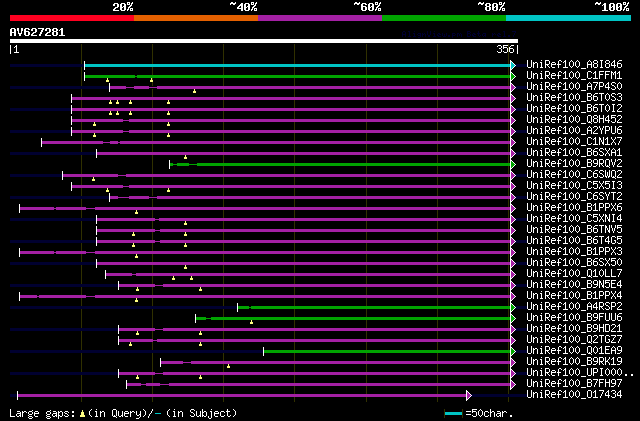Image resolution: width=640 pixels, height=421 pixels.
Task: Click the white query sequence bar
Action: click(264, 41)
